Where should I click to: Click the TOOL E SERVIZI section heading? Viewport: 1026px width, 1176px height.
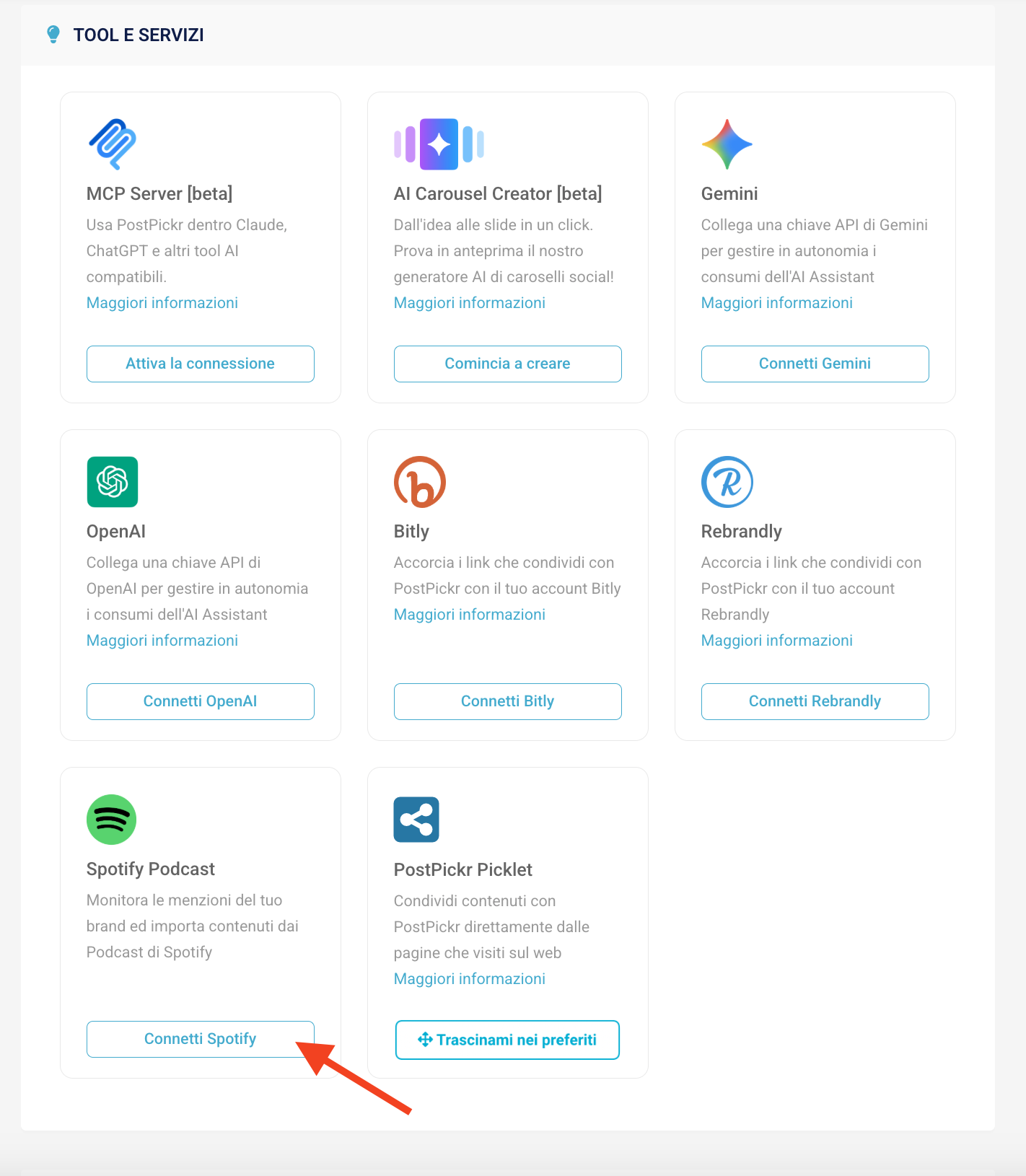click(139, 35)
